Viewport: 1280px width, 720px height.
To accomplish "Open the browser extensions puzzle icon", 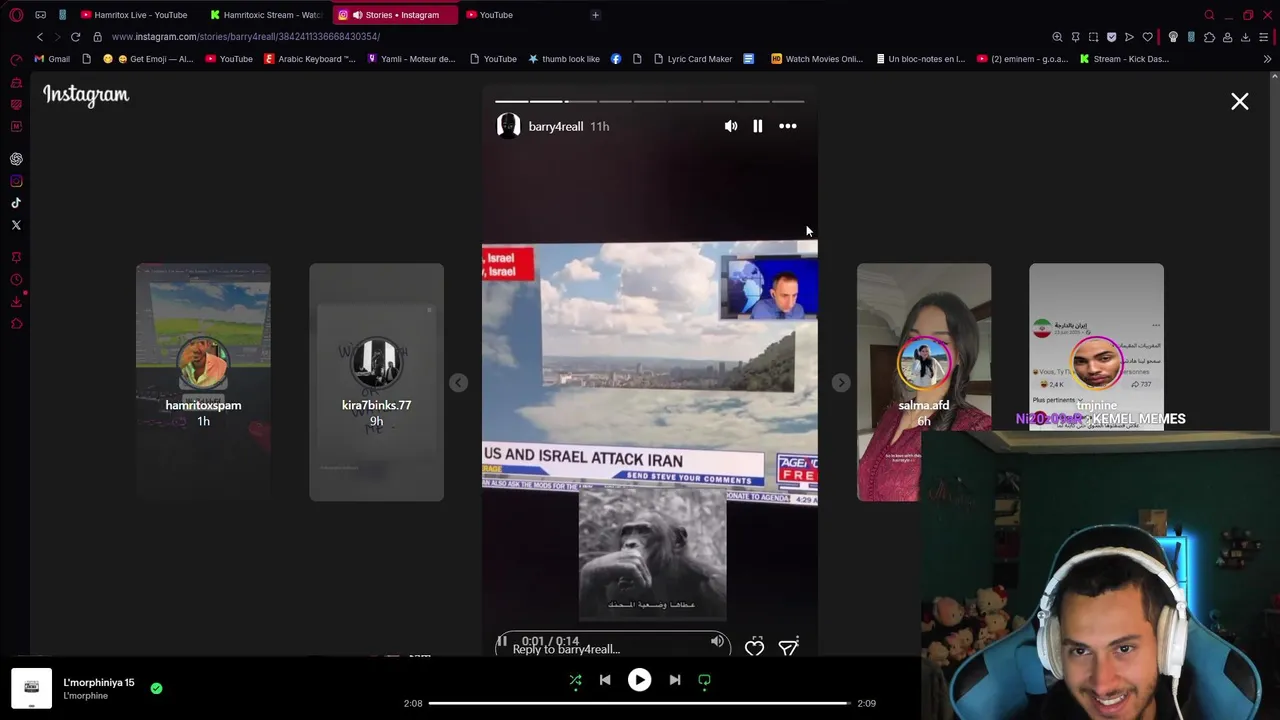I will [1209, 37].
